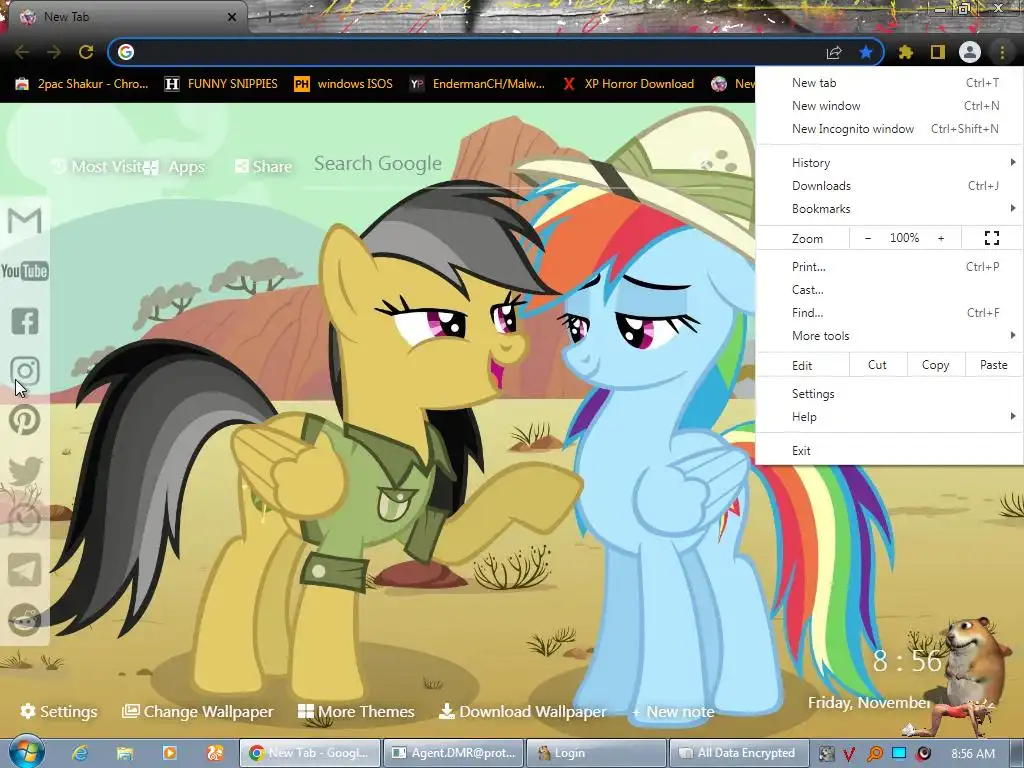The image size is (1024, 768).
Task: Open the Extensions puzzle icon
Action: point(906,52)
